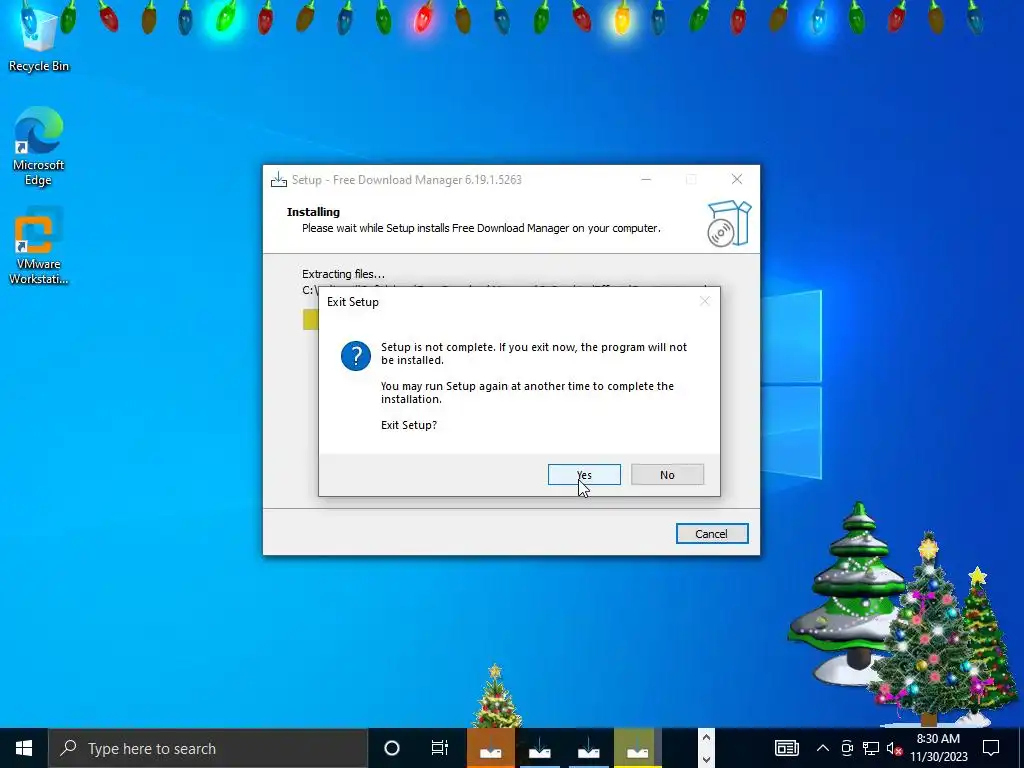Confirm exit by clicking Yes
The width and height of the screenshot is (1024, 768).
pyautogui.click(x=584, y=475)
